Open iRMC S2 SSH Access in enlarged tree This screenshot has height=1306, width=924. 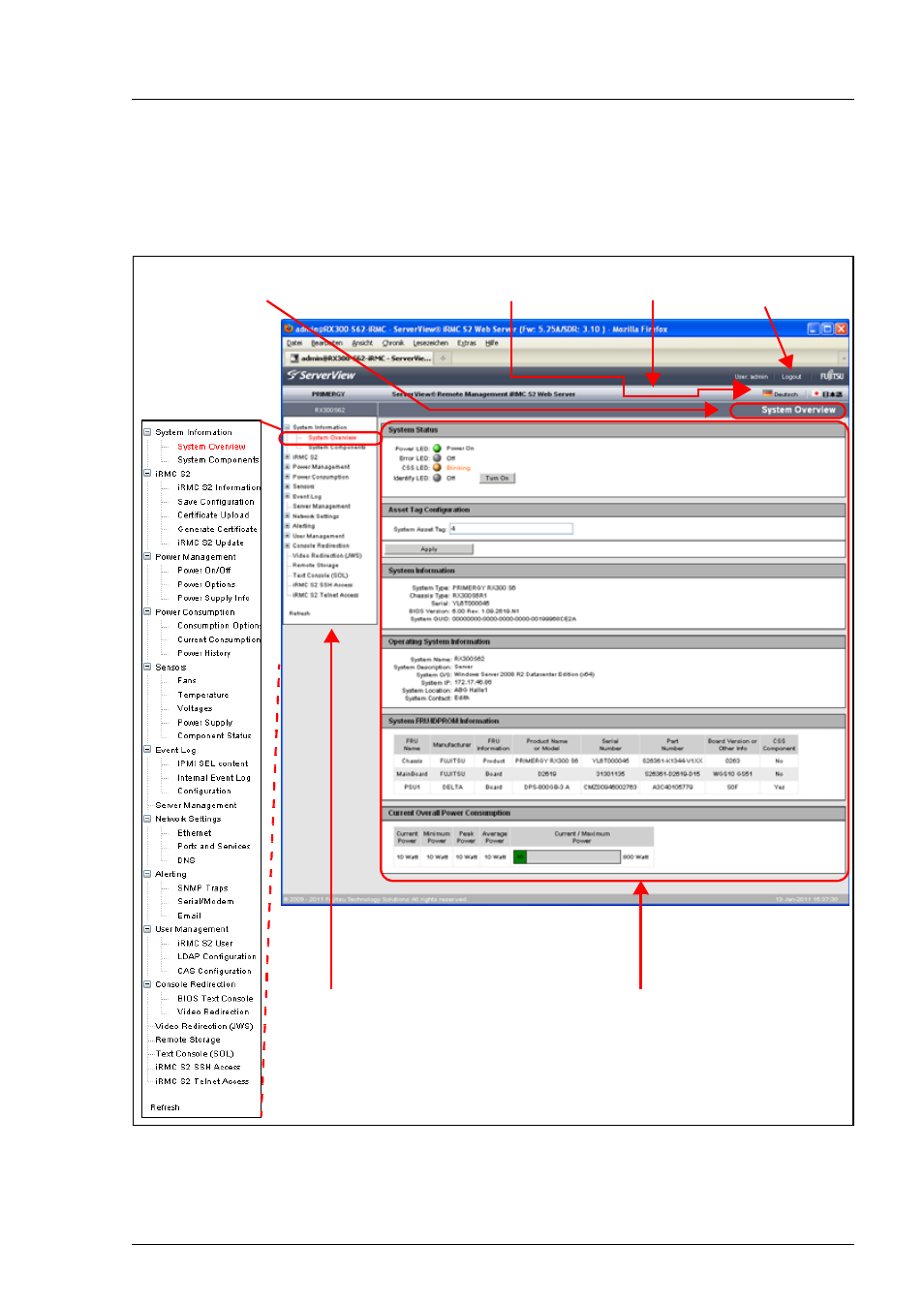(x=198, y=1068)
